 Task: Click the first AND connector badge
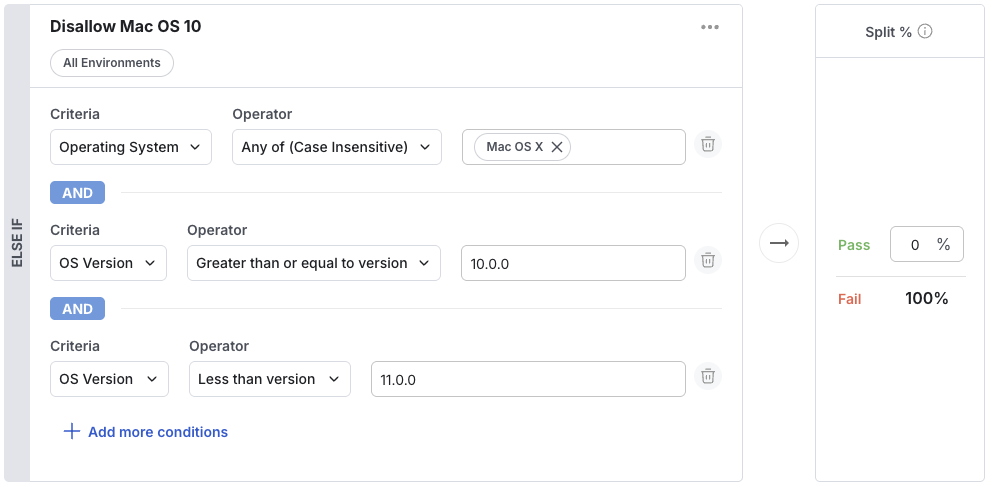[77, 193]
